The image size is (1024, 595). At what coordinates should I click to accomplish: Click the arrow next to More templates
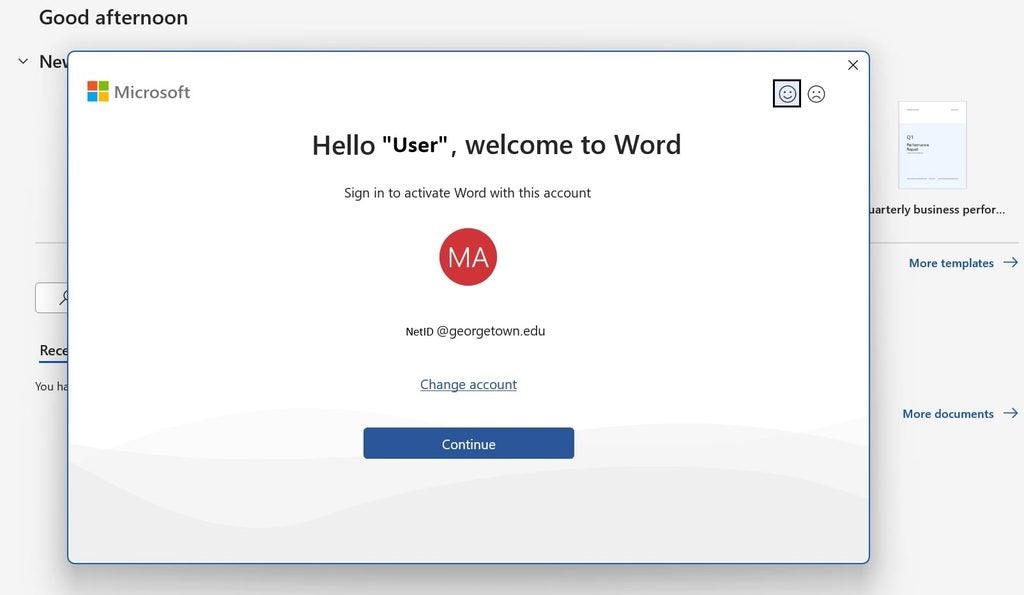[1010, 263]
